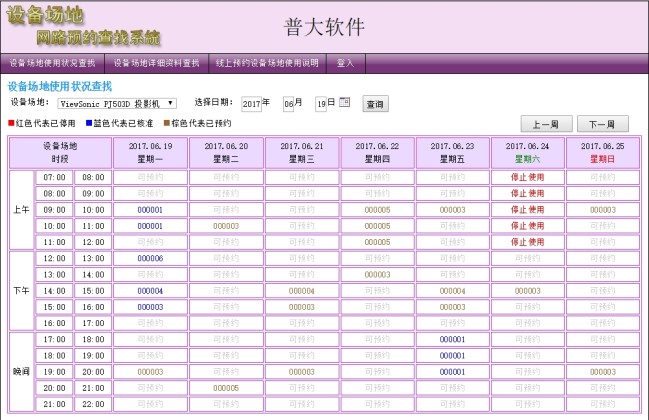
Task: Click the 设备场地使用状况查找 page heading
Action: coord(60,86)
